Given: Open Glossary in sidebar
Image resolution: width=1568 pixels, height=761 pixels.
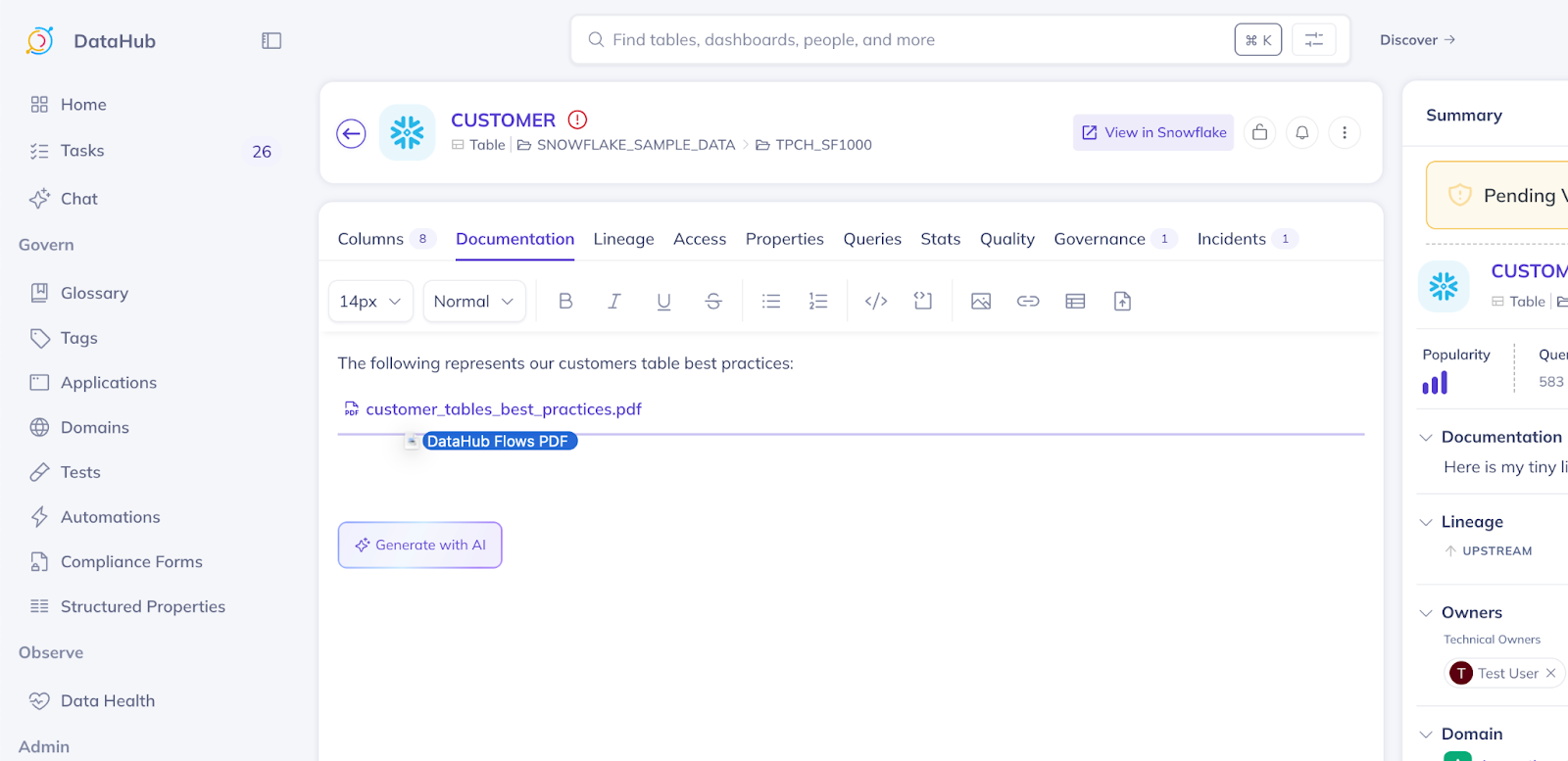Looking at the screenshot, I should (x=79, y=293).
